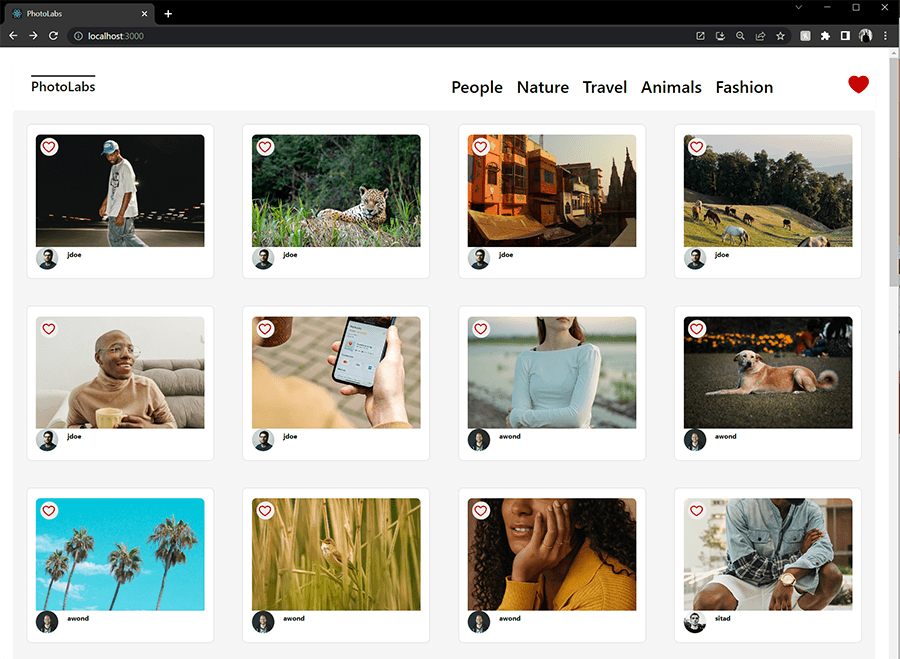Click awond's avatar on the palm trees photo
This screenshot has width=900, height=659.
(x=47, y=621)
